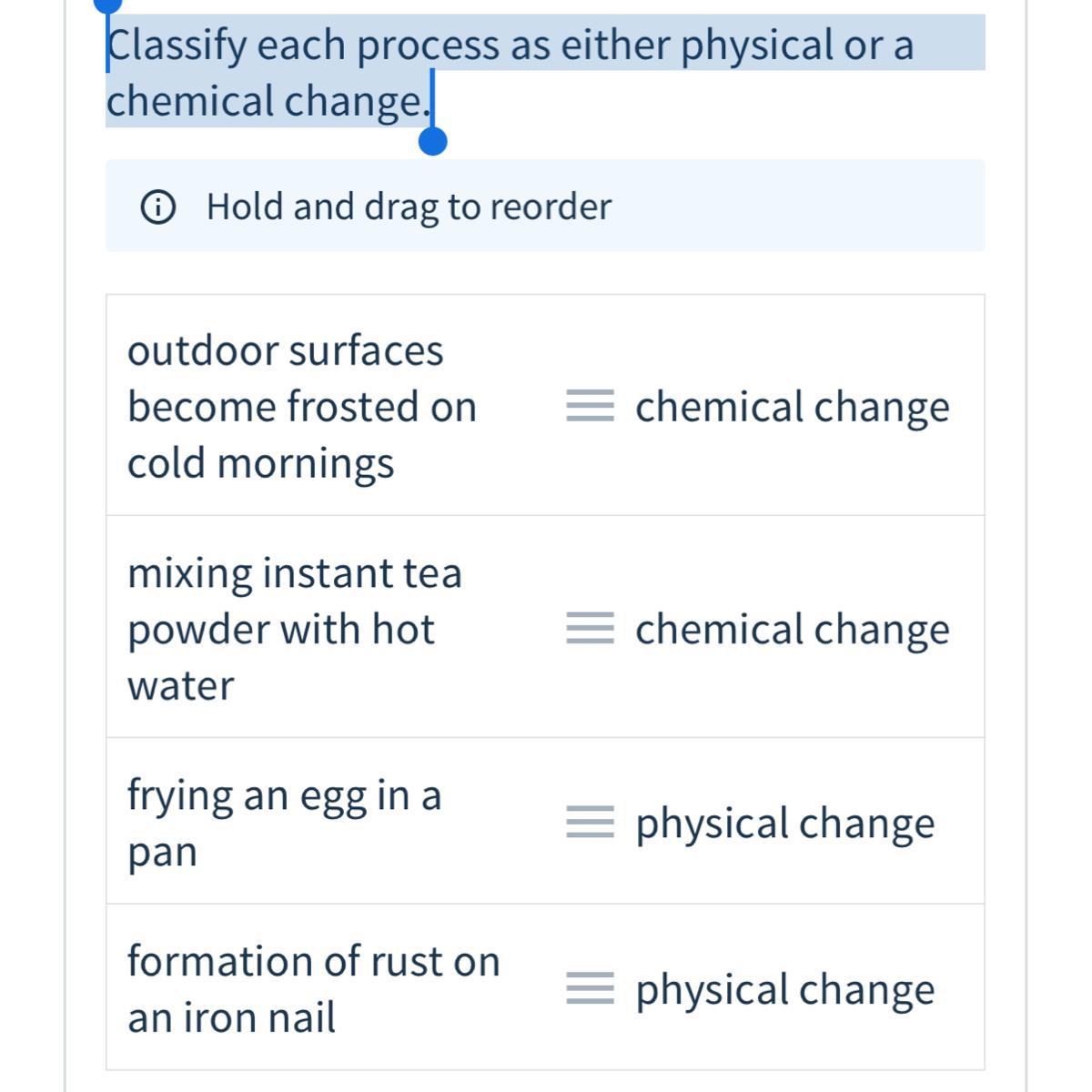Click the drag handle for the rust formation row
This screenshot has width=1092, height=1092.
click(590, 988)
